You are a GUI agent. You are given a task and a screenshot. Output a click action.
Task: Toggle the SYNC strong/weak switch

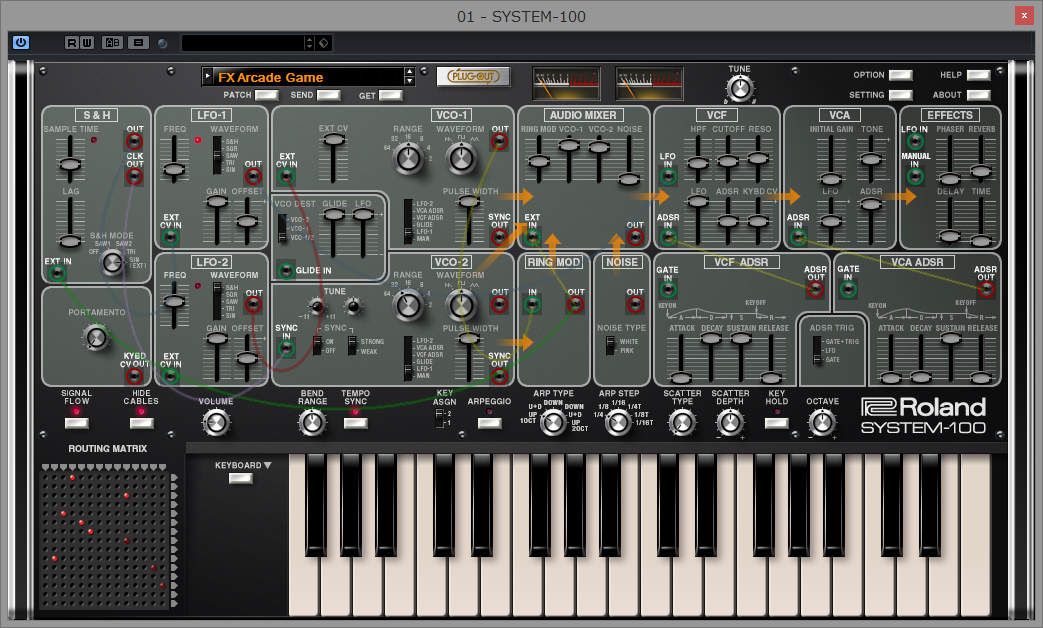point(352,345)
